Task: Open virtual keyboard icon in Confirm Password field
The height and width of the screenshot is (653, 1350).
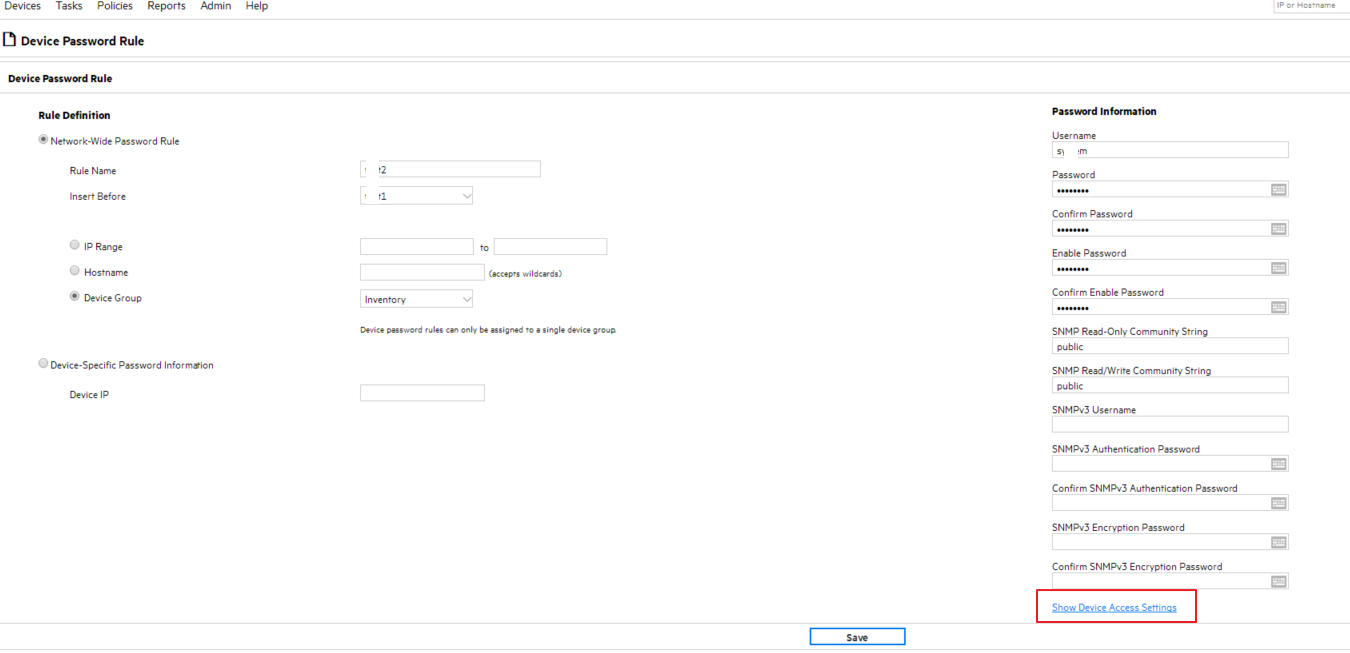Action: pyautogui.click(x=1278, y=228)
